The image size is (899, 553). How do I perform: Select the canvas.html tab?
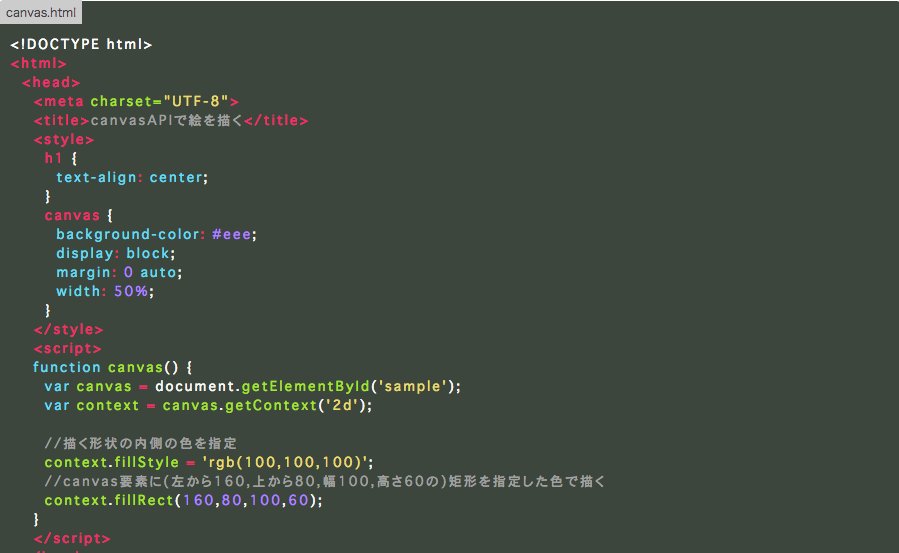pos(41,12)
